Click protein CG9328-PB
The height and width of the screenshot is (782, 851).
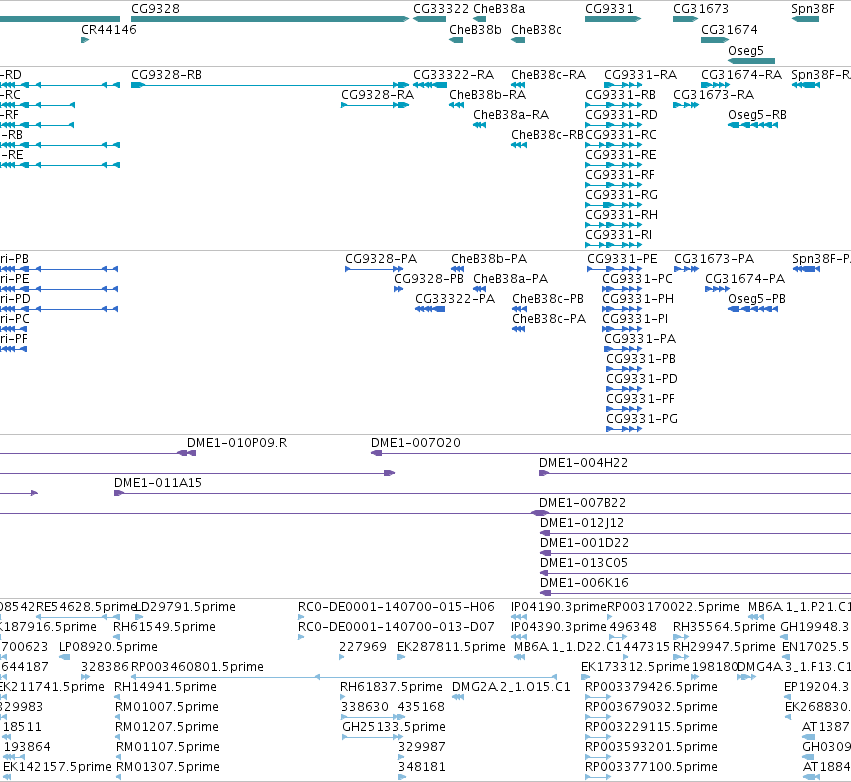[398, 289]
